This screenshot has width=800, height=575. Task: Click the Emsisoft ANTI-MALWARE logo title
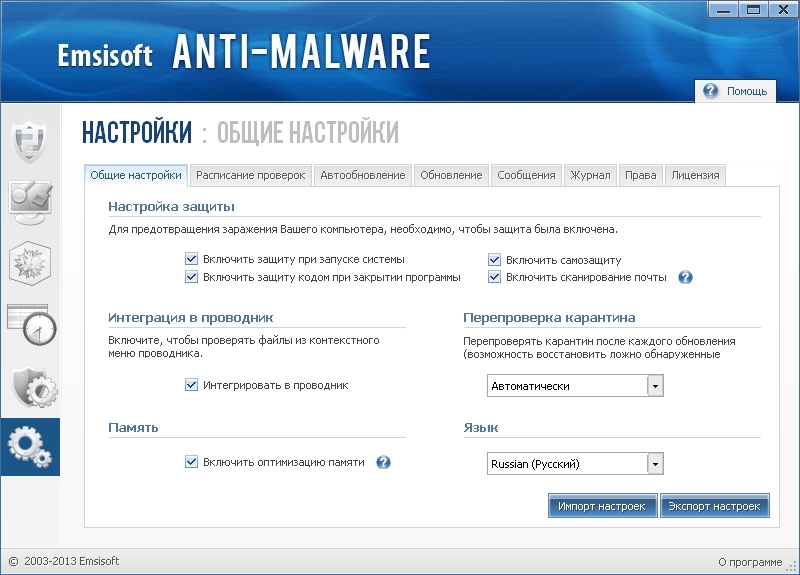pos(244,52)
